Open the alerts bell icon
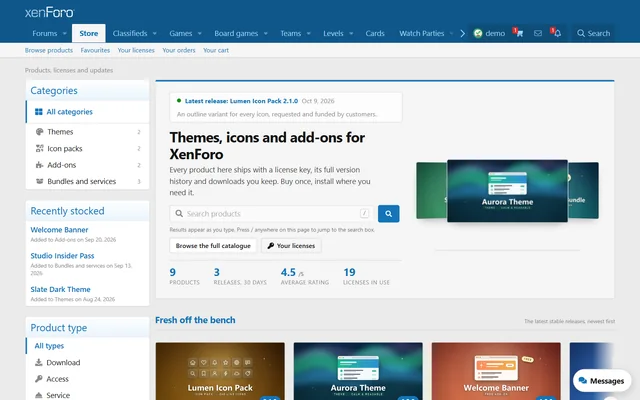 (x=556, y=33)
